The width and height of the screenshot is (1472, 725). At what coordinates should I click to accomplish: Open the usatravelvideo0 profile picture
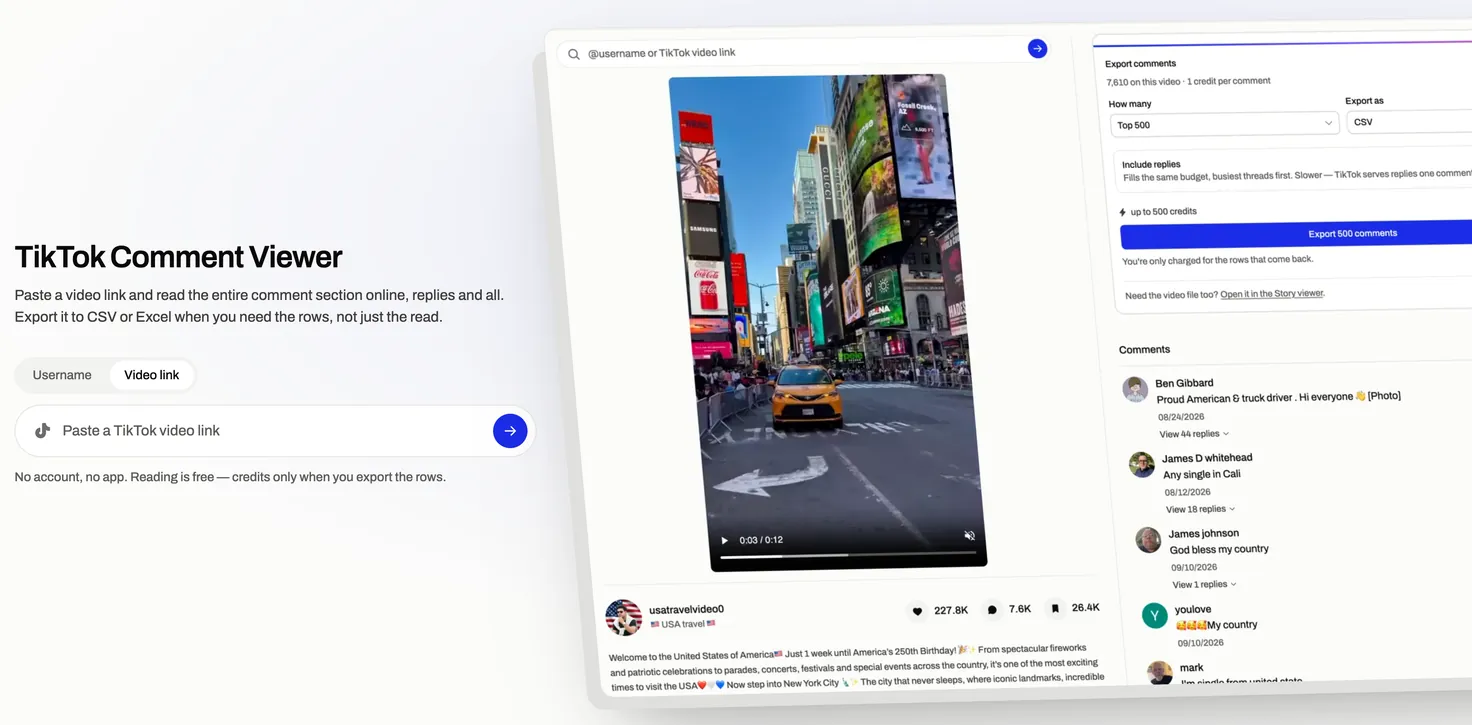624,617
